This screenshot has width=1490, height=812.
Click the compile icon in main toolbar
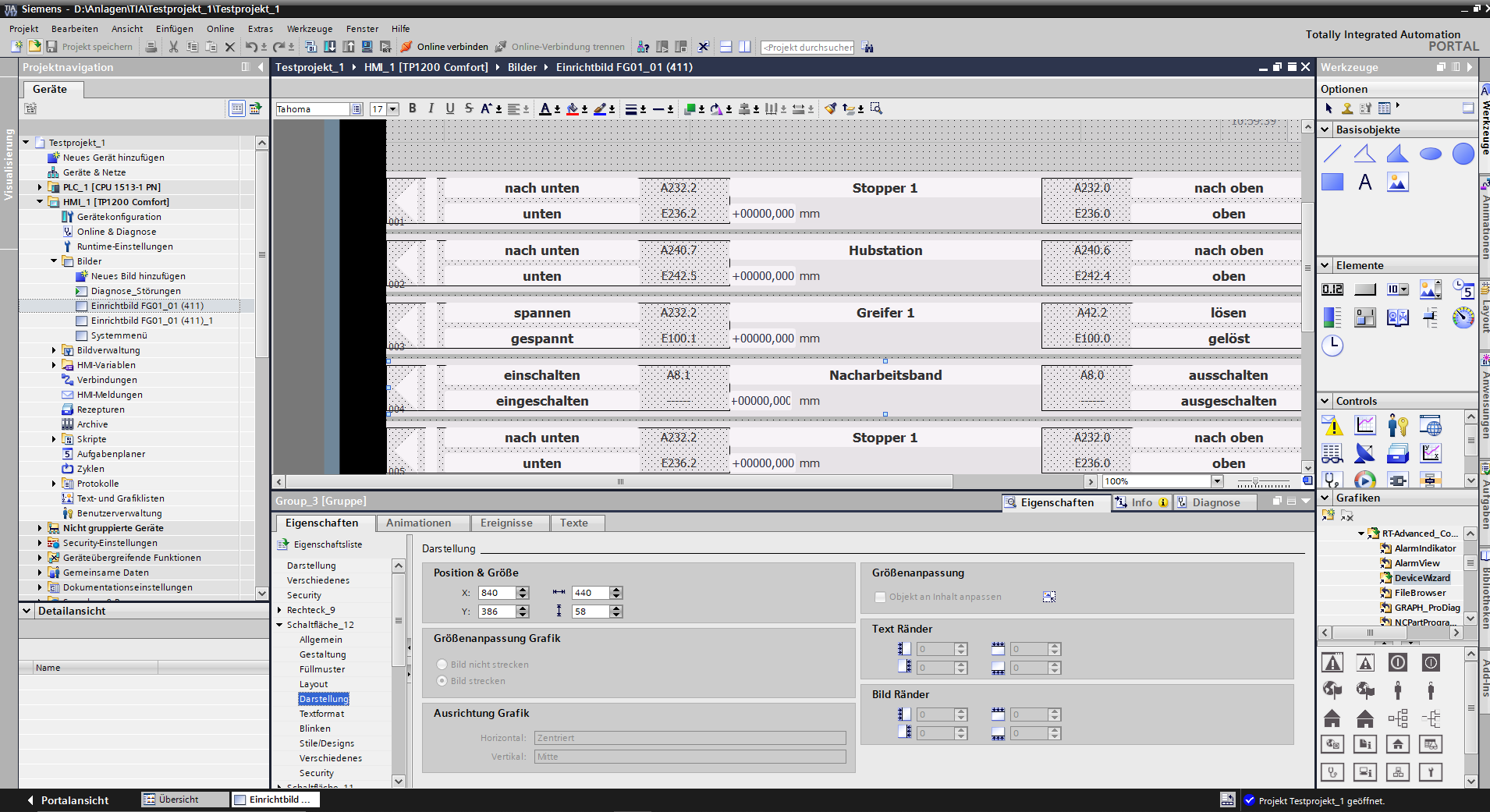tap(311, 47)
